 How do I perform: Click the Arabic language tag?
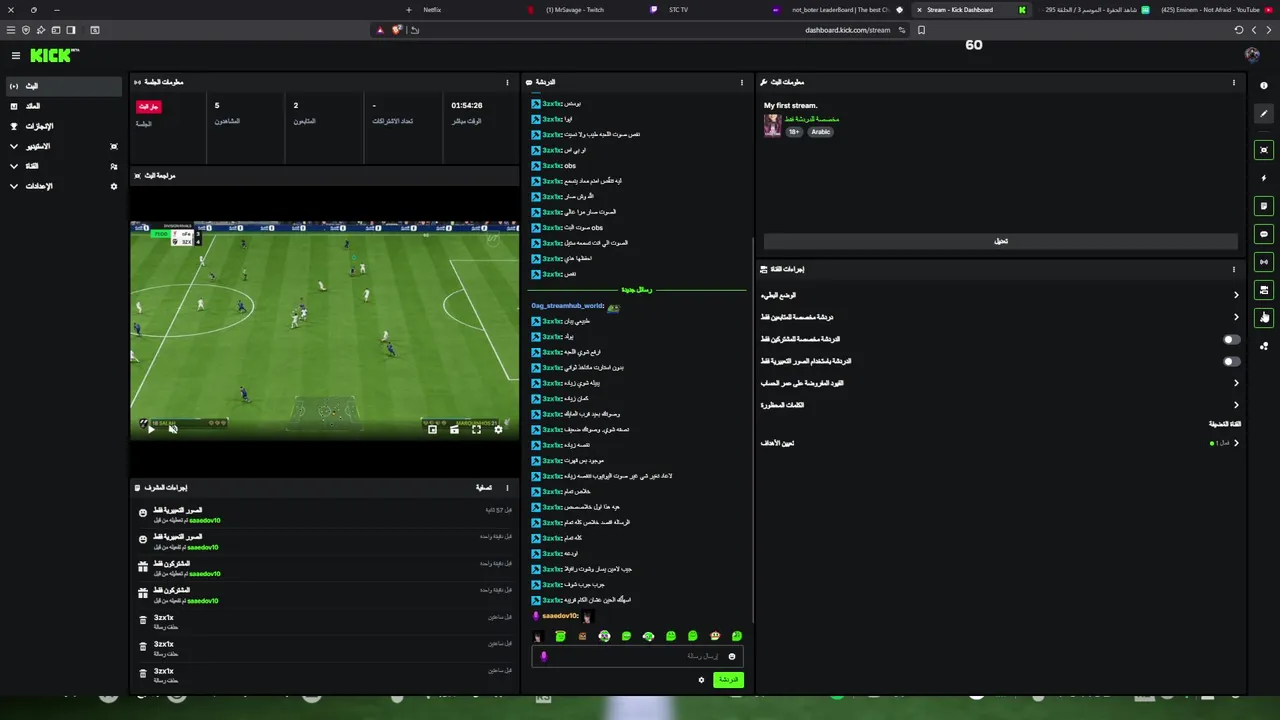click(821, 132)
